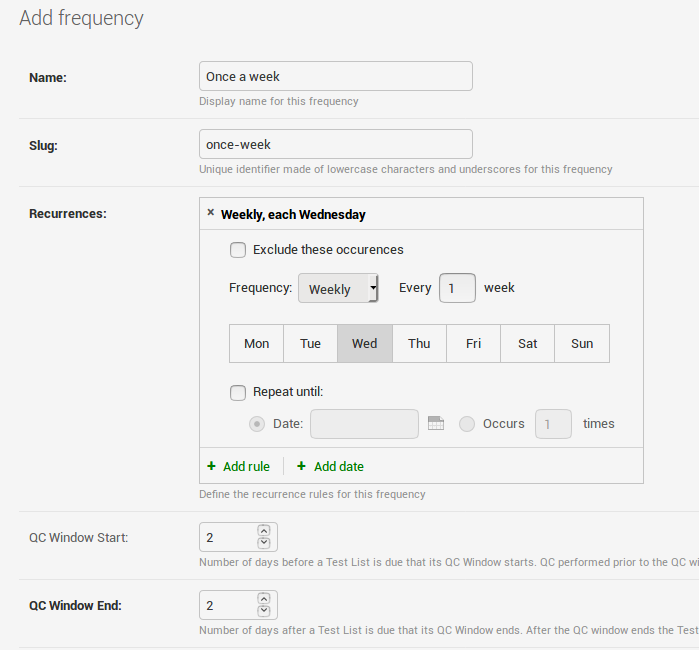The width and height of the screenshot is (699, 650).
Task: Toggle the Sat day button
Action: 527,344
